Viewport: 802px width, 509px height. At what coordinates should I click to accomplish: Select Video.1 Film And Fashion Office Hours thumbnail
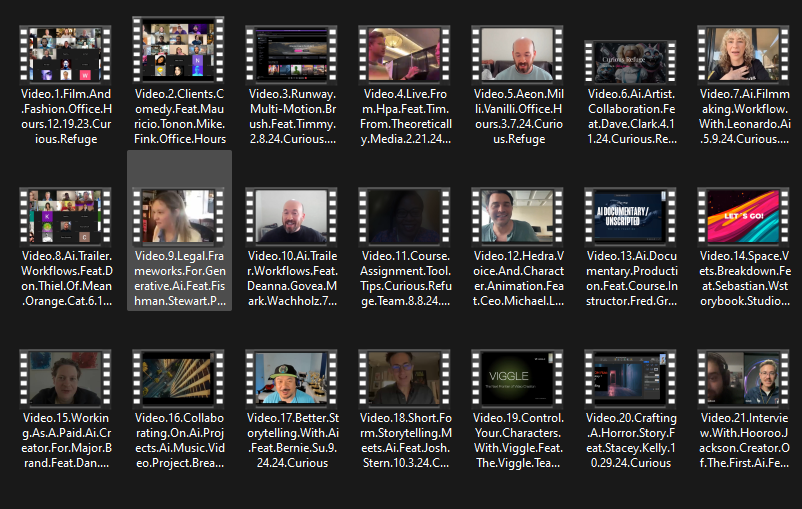click(x=65, y=54)
